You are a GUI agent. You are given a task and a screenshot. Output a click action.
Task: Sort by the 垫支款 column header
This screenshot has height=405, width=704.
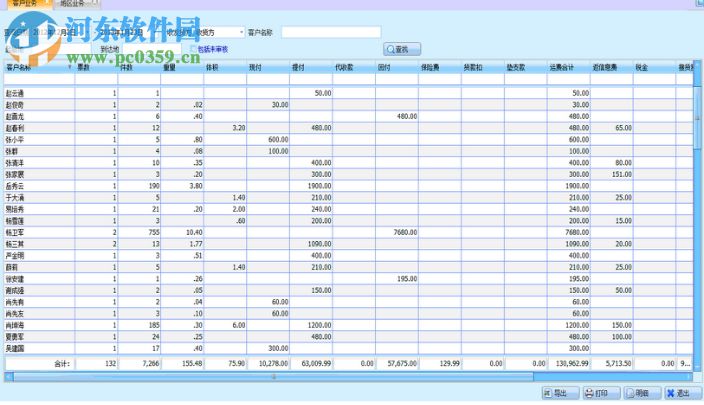(526, 67)
